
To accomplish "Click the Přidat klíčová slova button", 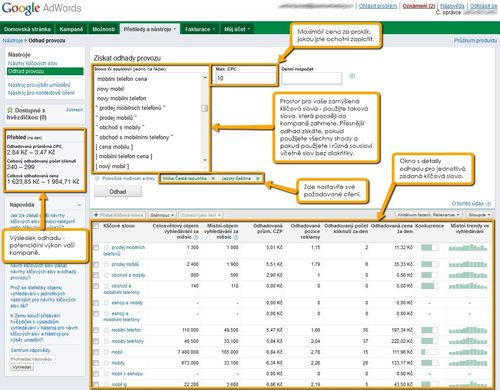I will [x=118, y=215].
